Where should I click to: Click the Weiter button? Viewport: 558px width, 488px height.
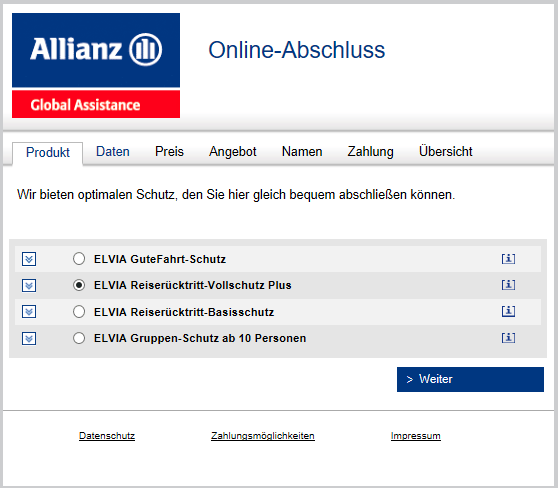470,379
